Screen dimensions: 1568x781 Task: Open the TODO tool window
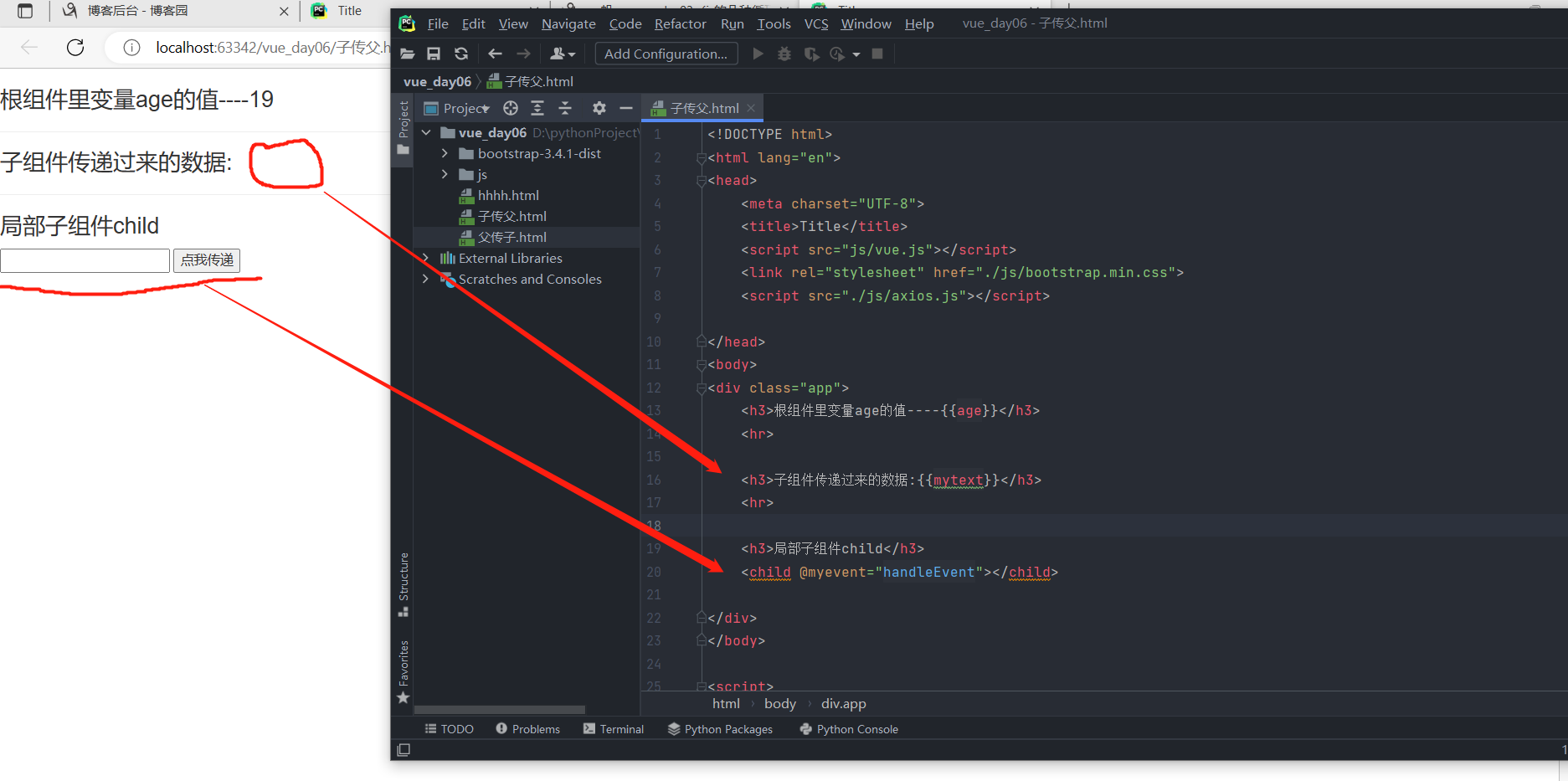pyautogui.click(x=450, y=729)
